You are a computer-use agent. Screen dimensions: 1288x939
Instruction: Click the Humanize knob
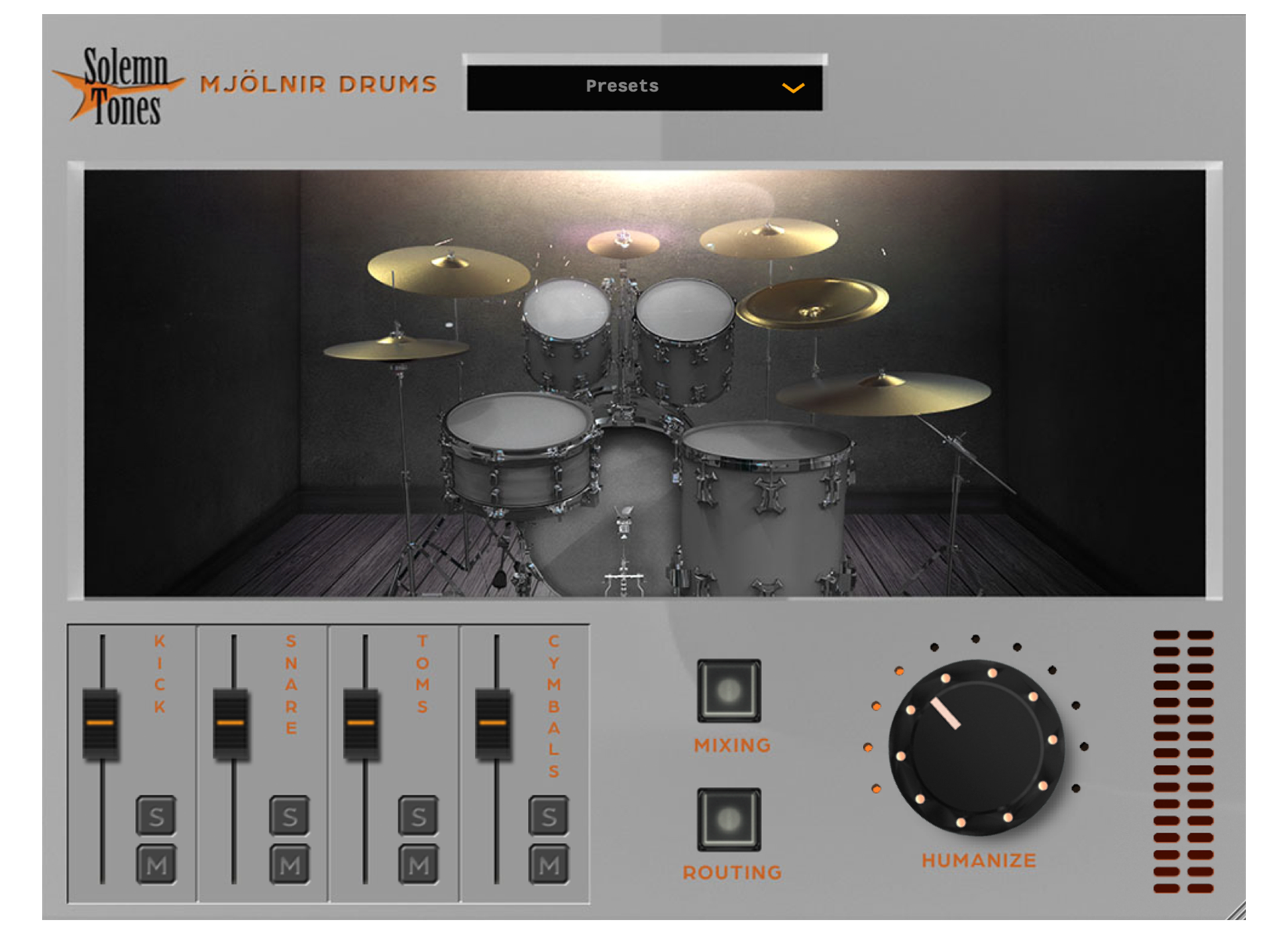(x=976, y=747)
